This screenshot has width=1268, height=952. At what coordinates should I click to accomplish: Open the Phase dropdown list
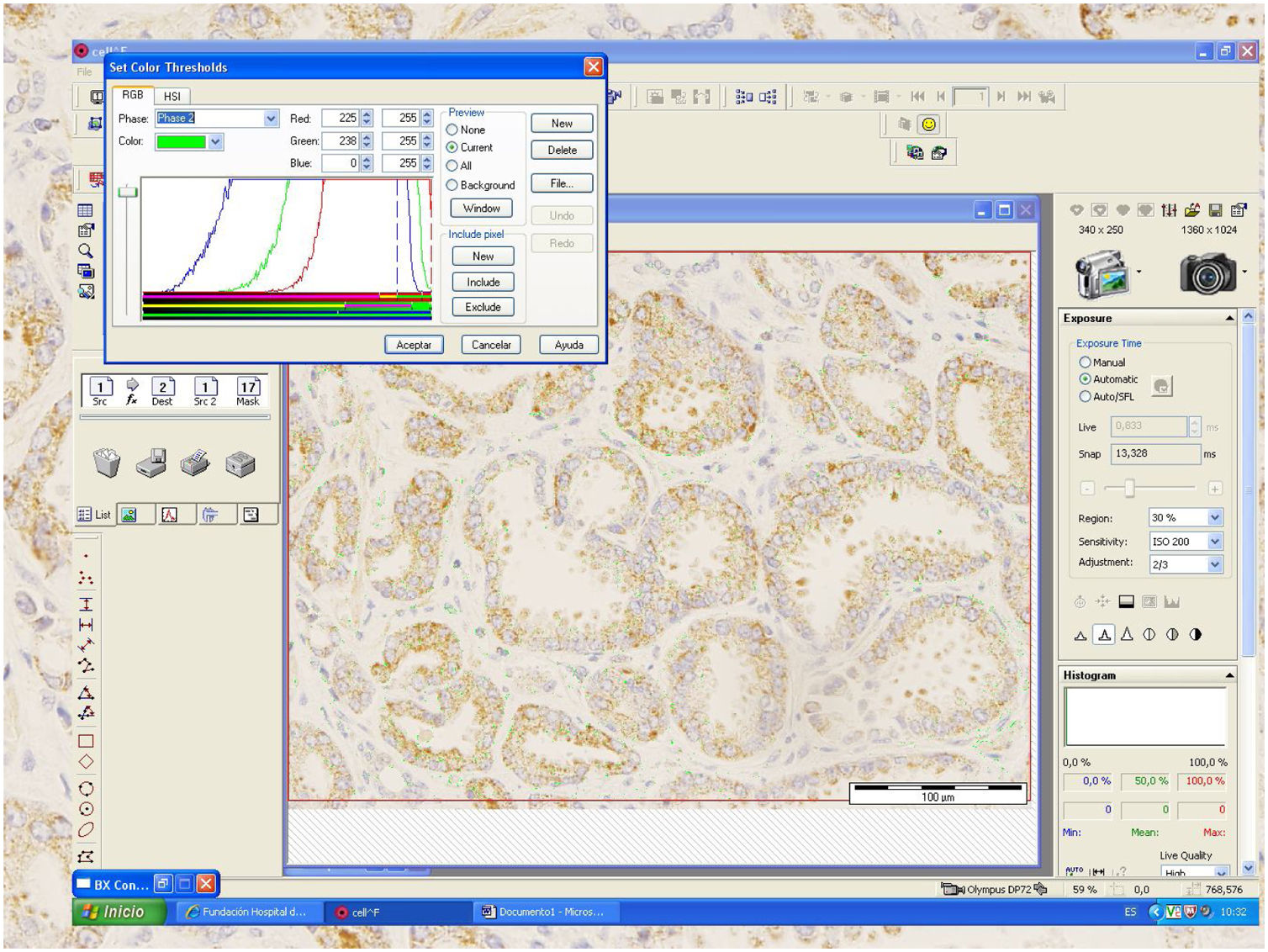(x=271, y=119)
